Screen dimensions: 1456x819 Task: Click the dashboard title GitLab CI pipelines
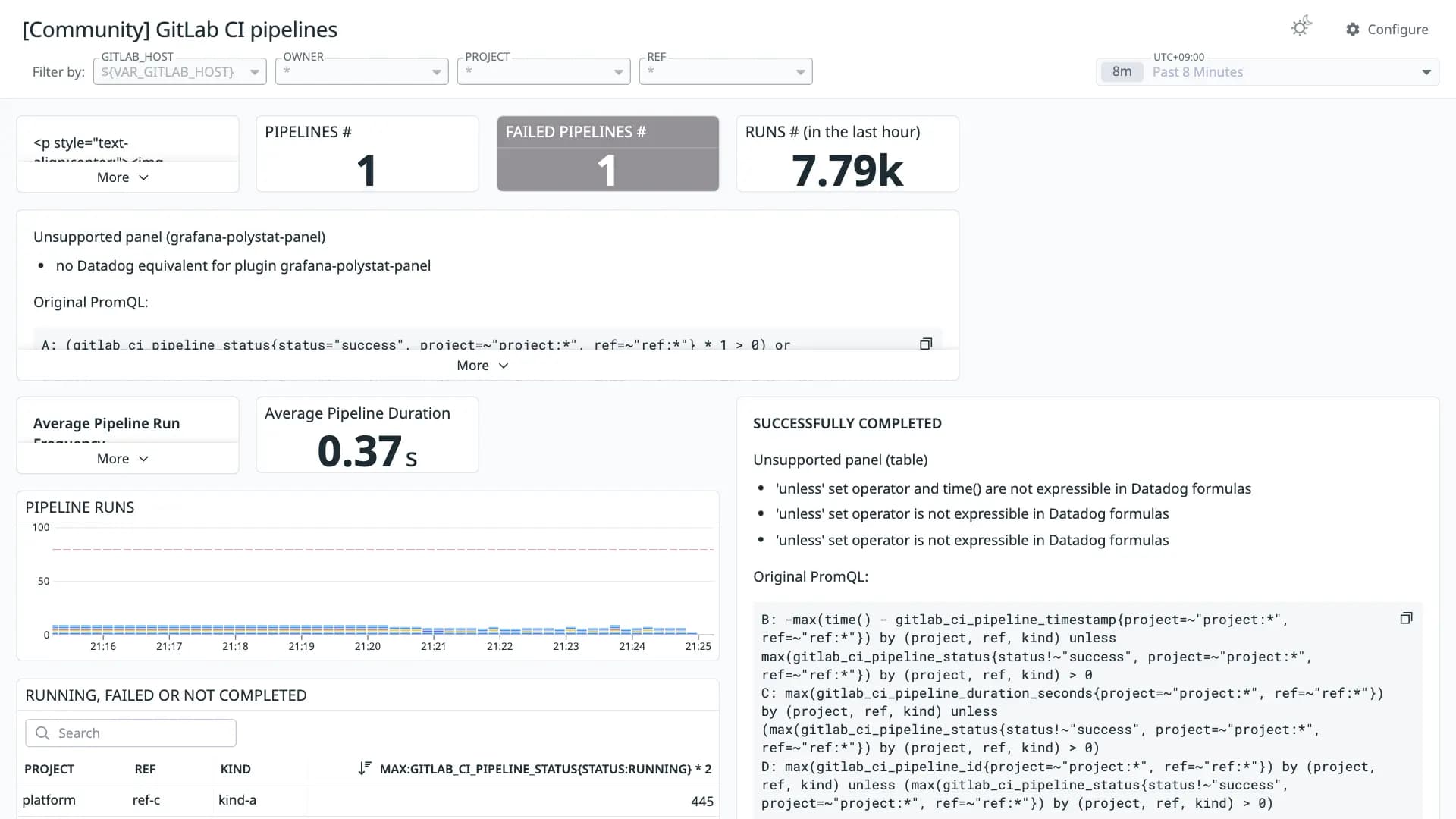tap(180, 30)
